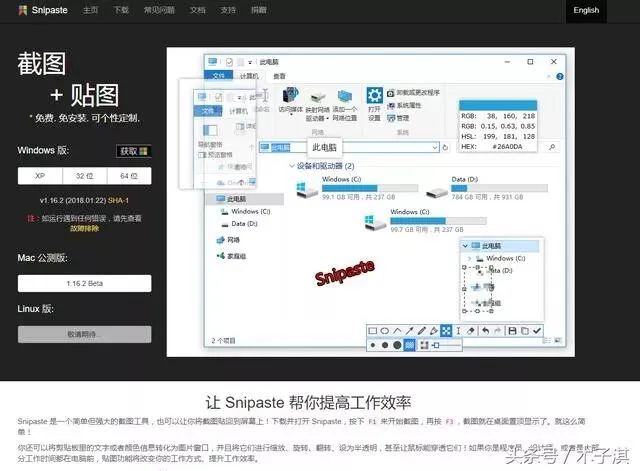Open the SHA-1 checksum link
This screenshot has height=471, width=640.
tap(118, 200)
